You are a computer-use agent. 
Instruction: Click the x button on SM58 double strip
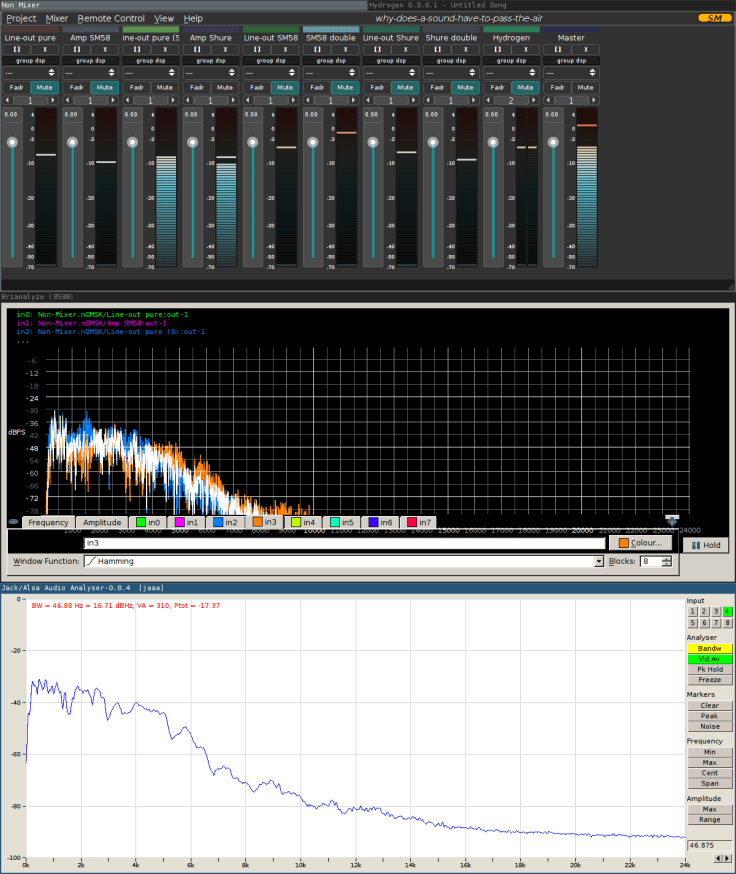tap(346, 49)
